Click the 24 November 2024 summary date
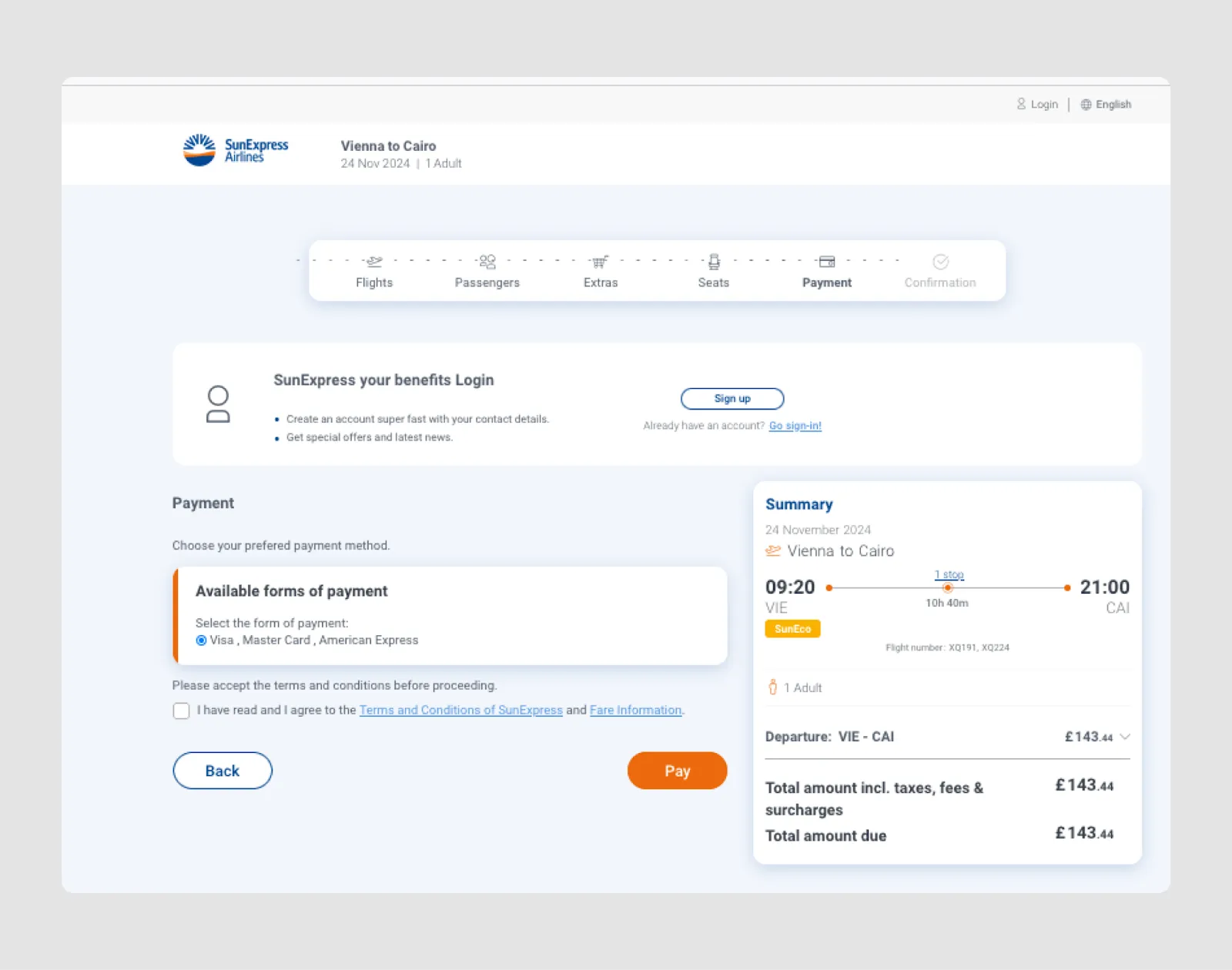 click(x=818, y=530)
